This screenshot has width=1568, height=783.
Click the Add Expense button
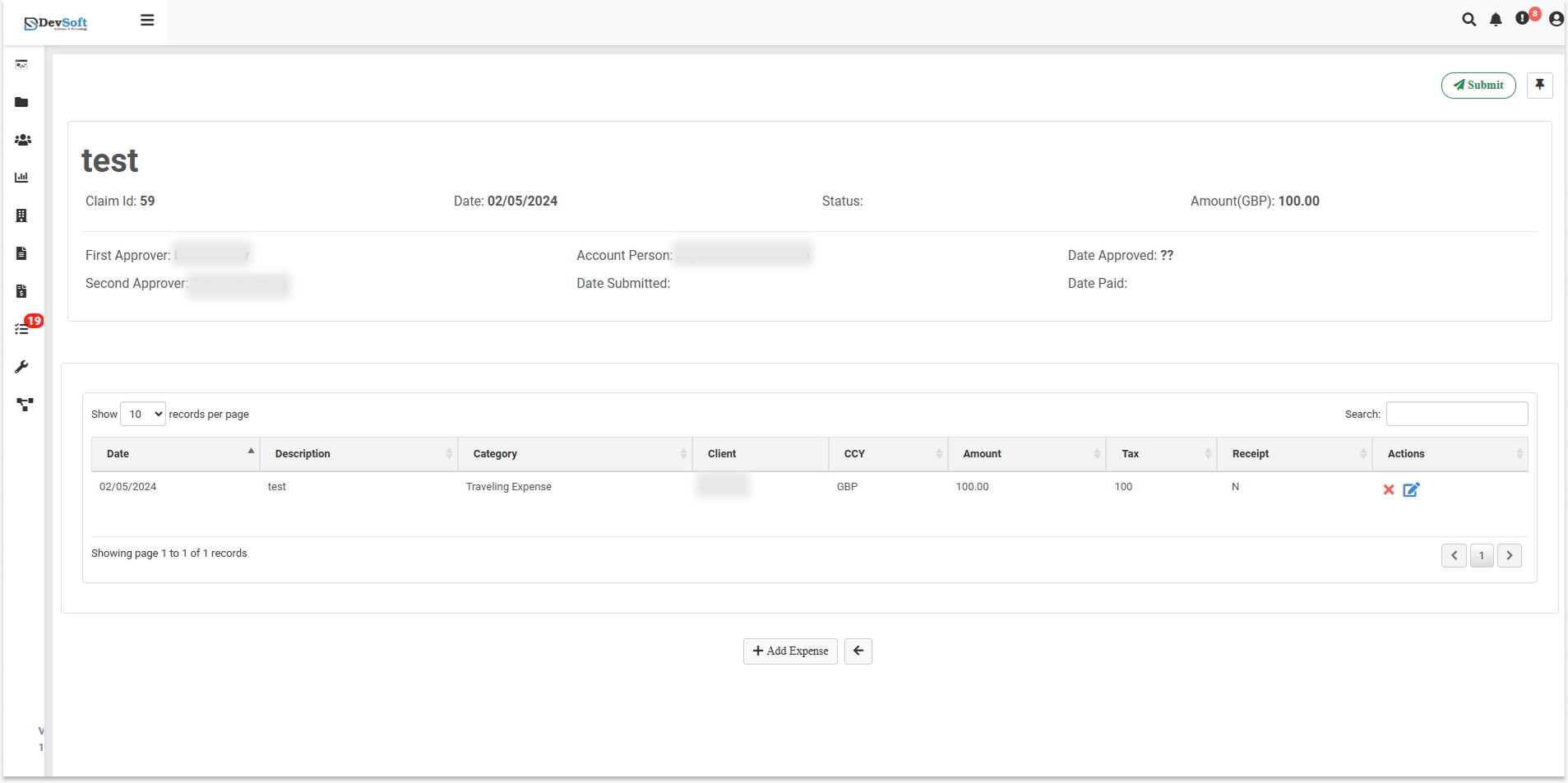(x=790, y=651)
